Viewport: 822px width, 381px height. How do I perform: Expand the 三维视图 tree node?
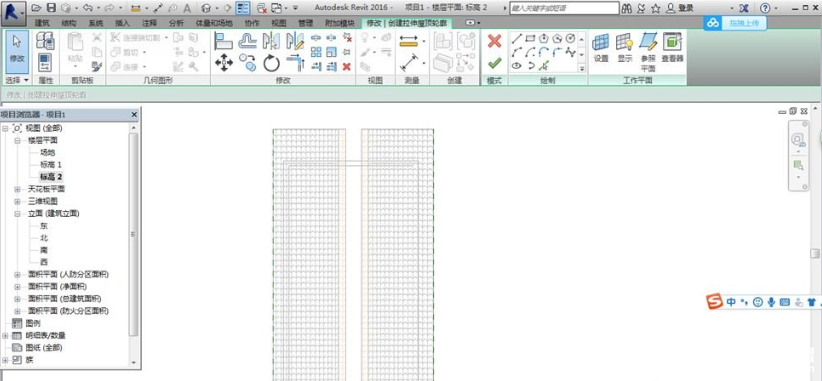point(17,201)
